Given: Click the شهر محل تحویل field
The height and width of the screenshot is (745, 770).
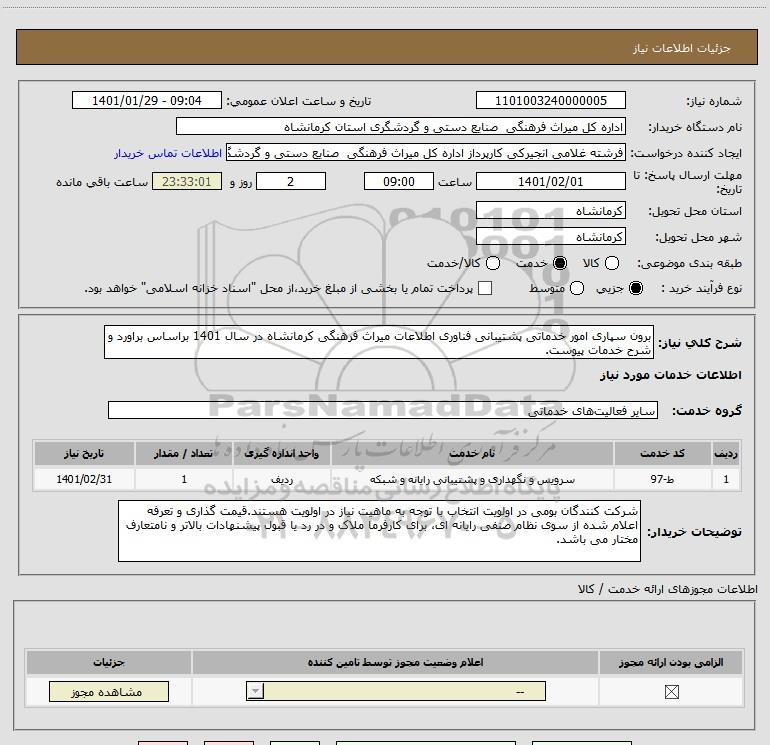Looking at the screenshot, I should [x=550, y=237].
